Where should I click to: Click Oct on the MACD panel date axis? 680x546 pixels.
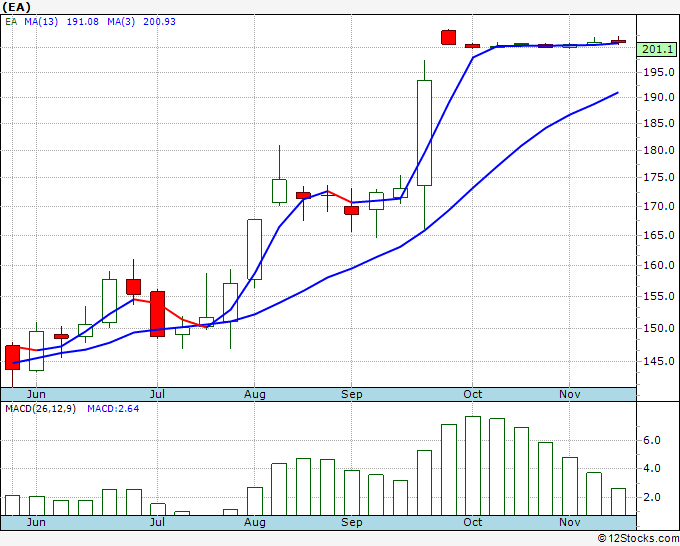pyautogui.click(x=472, y=522)
